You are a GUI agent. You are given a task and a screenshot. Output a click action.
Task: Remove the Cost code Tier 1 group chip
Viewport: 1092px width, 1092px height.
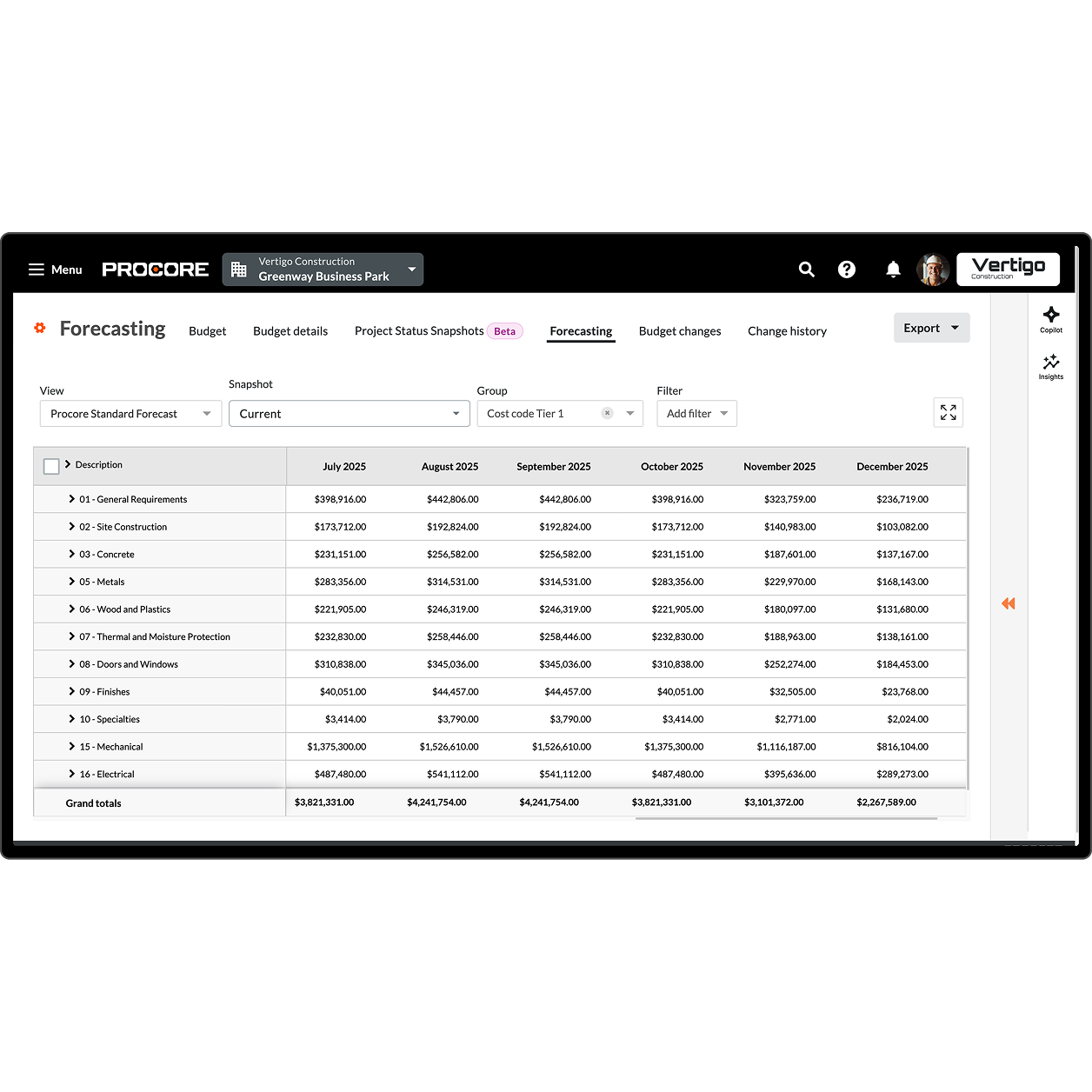(608, 413)
